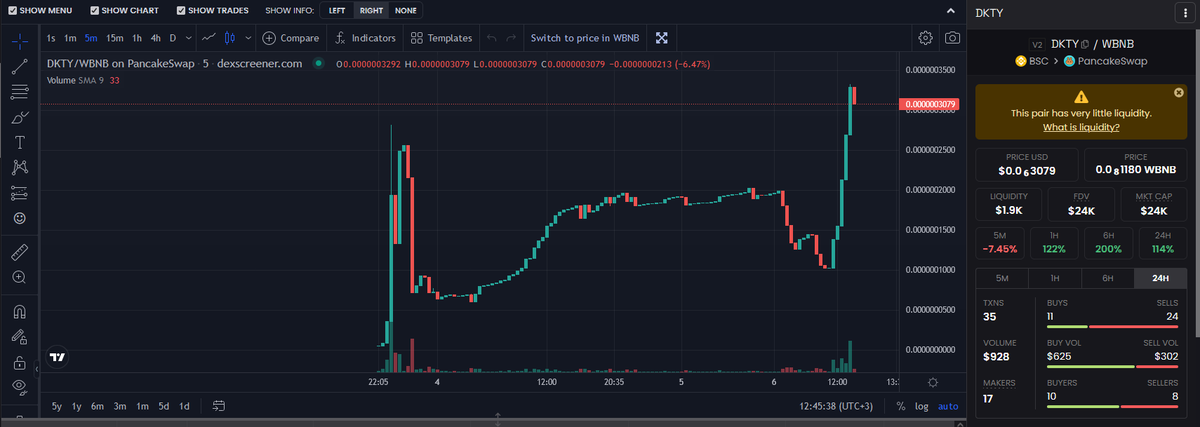Open the chart style dropdown arrow
Viewport: 1200px width, 427px height.
[x=248, y=38]
